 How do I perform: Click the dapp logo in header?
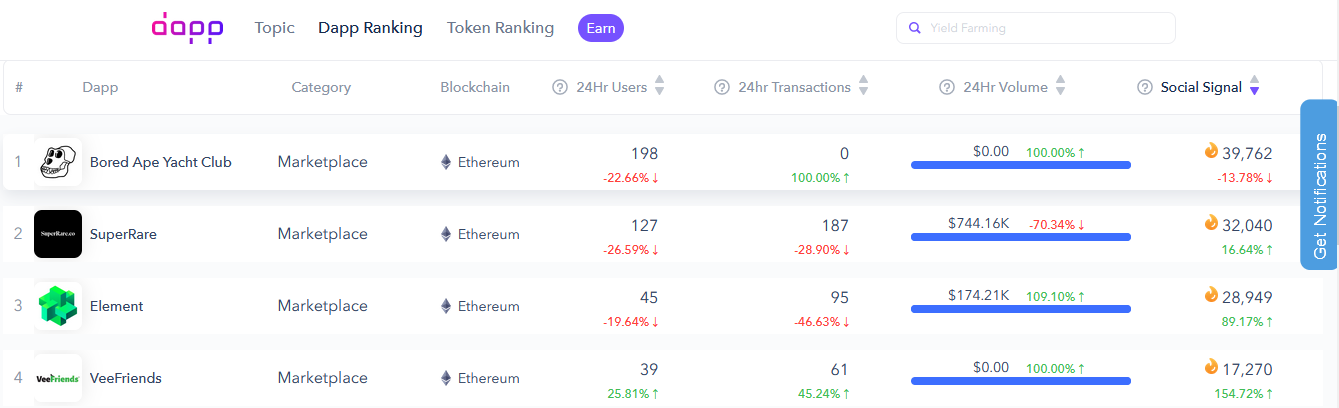pyautogui.click(x=187, y=28)
